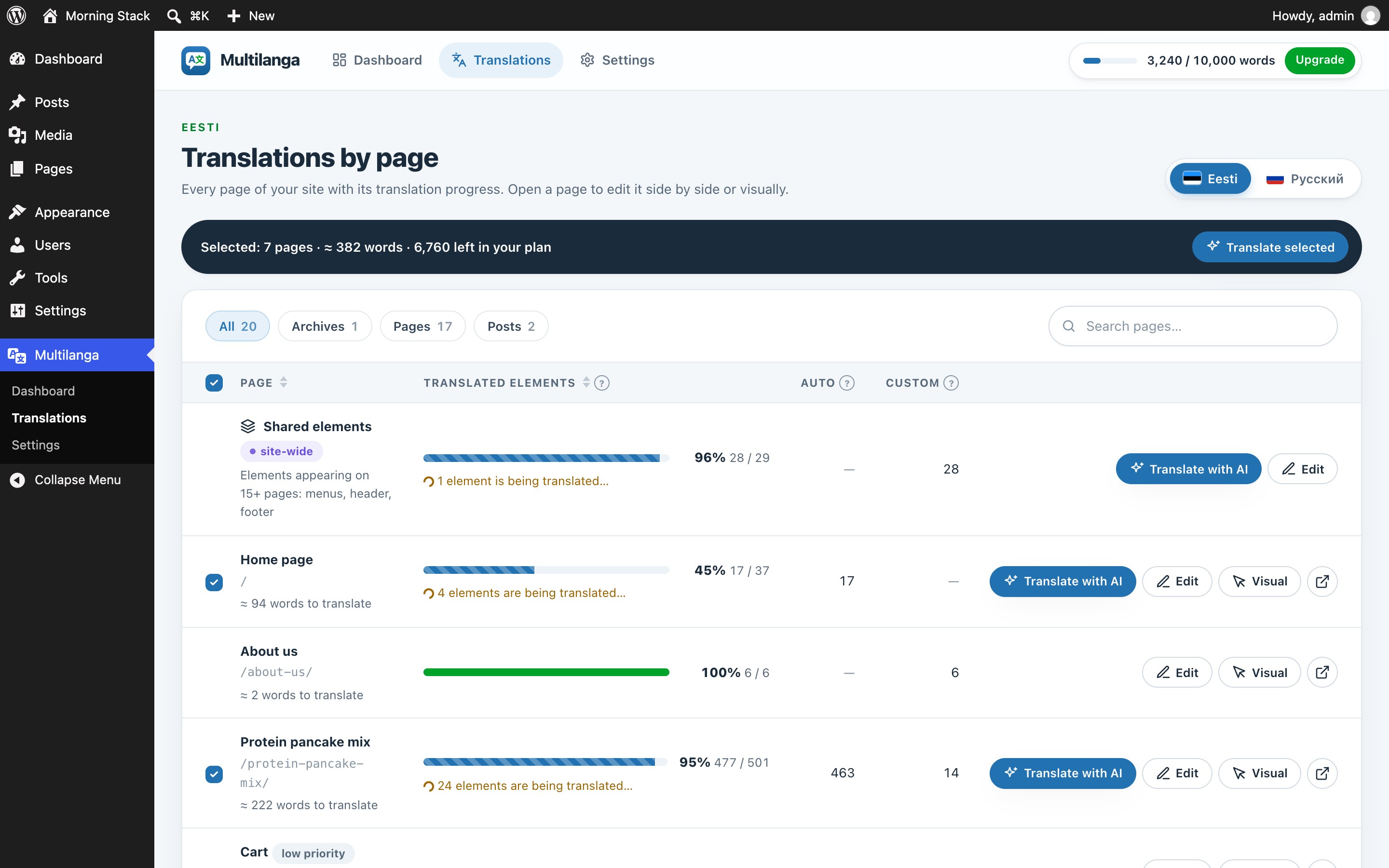Screen dimensions: 1389x868
Task: Switch language to Русский
Action: pos(1305,178)
